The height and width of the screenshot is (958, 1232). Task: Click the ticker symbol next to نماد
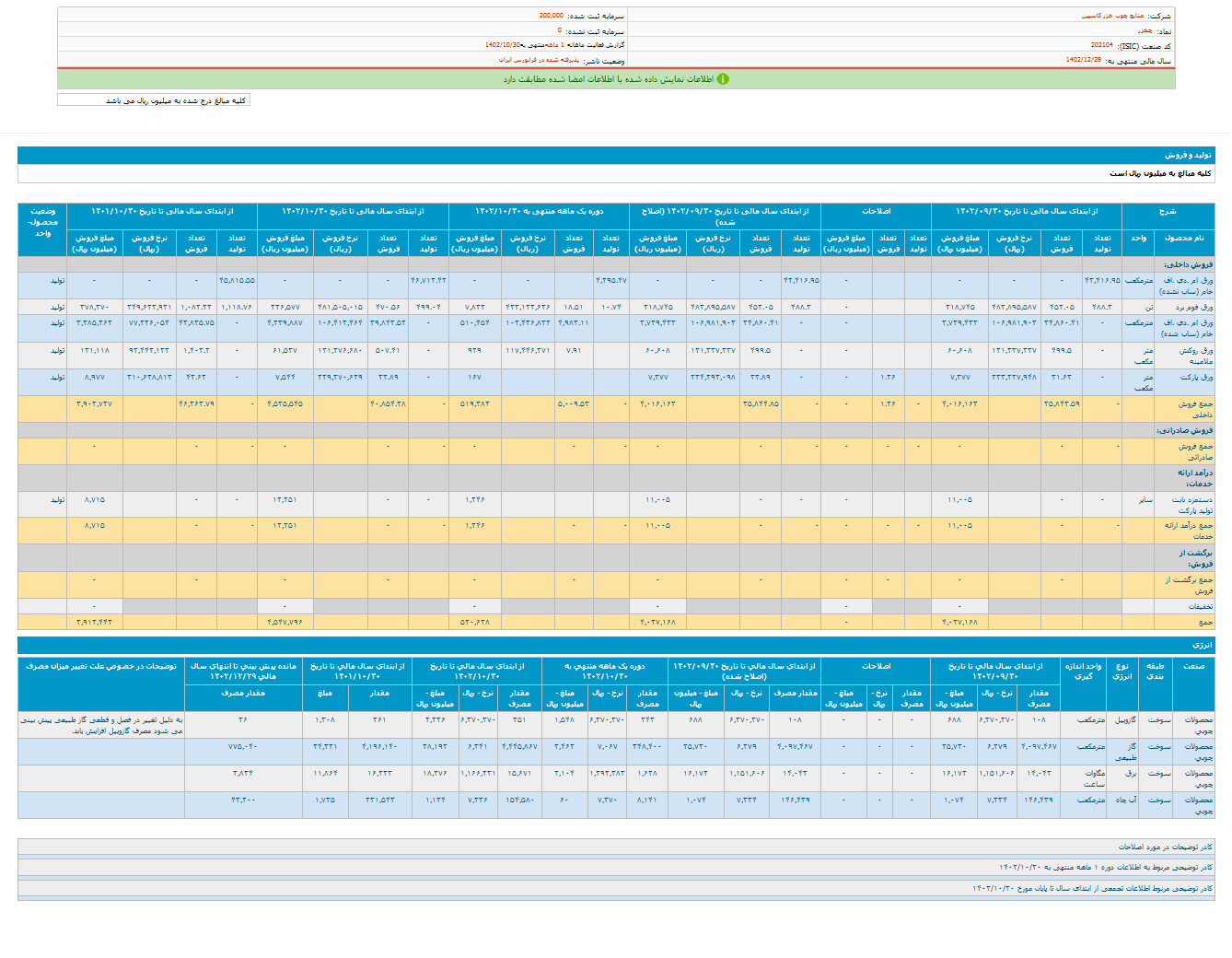[x=1145, y=30]
